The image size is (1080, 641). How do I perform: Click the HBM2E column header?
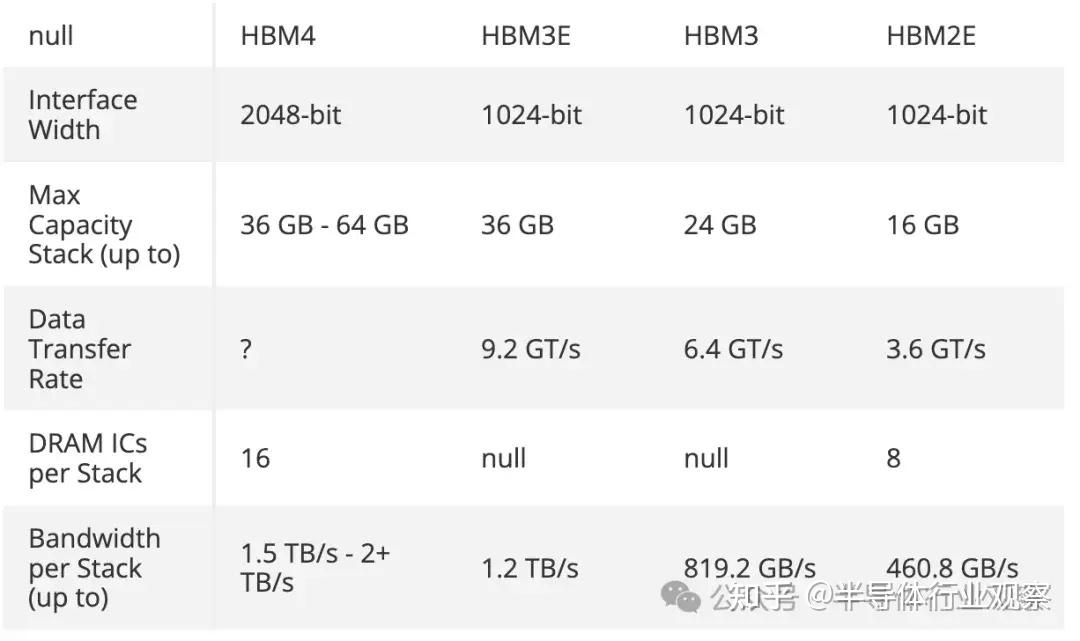pyautogui.click(x=930, y=36)
